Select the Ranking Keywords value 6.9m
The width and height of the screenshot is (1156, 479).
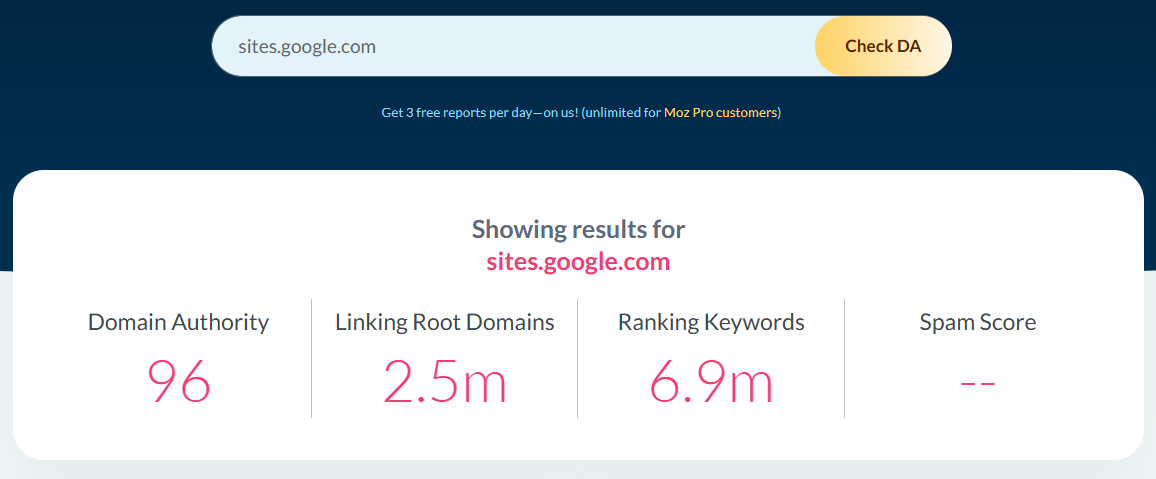tap(711, 382)
